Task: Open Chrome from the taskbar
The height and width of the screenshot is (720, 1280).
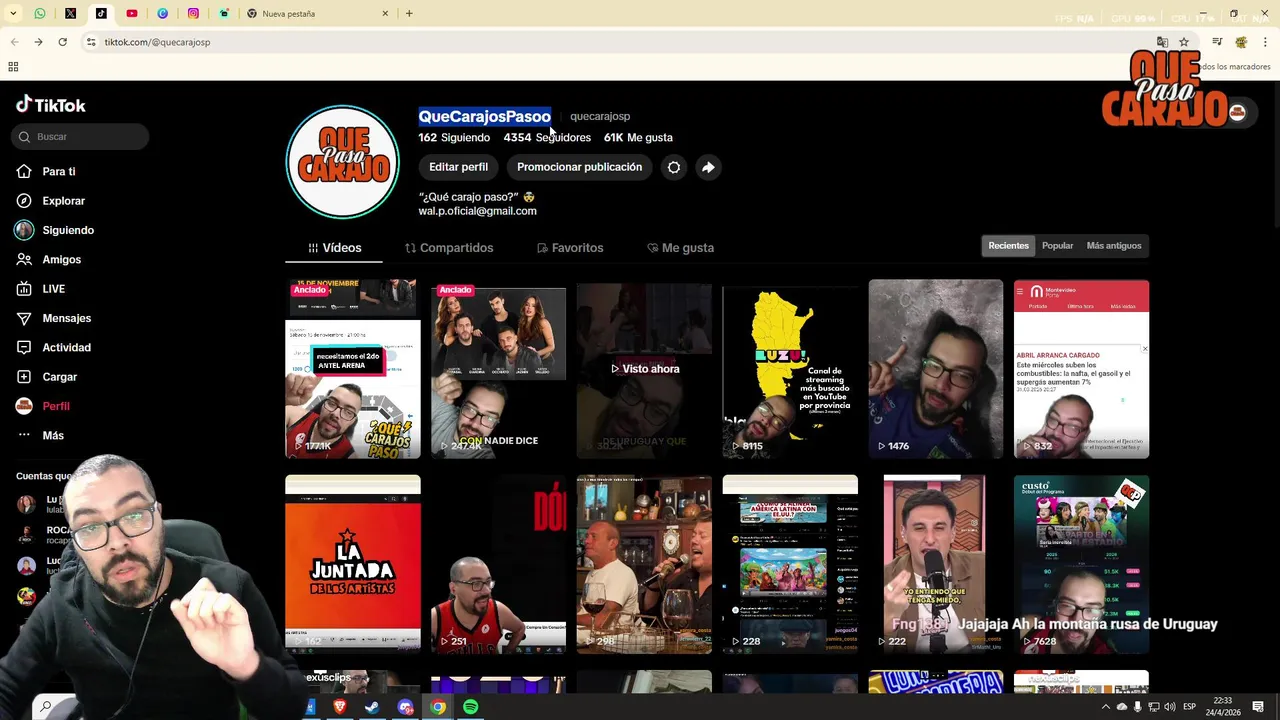Action: click(x=438, y=707)
